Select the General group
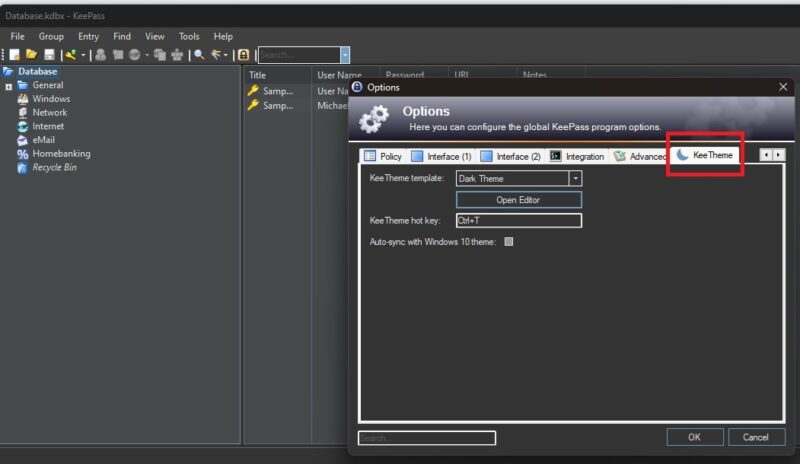This screenshot has height=464, width=800. (x=48, y=85)
